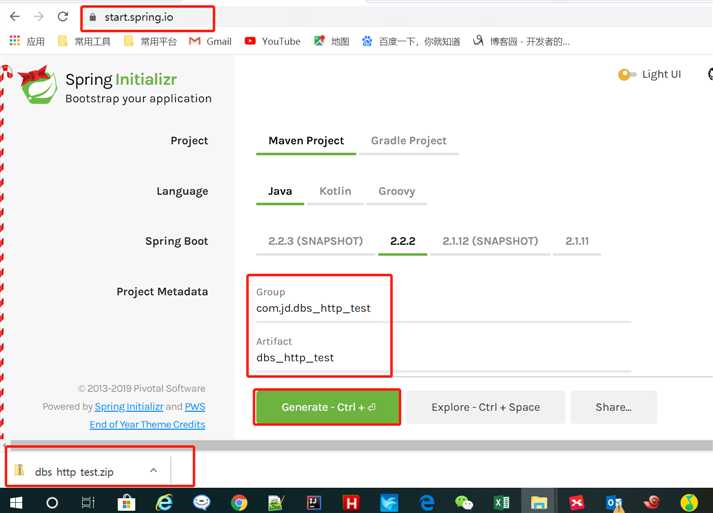The image size is (713, 513).
Task: Launch IntelliJ IDEA from taskbar
Action: [x=314, y=503]
